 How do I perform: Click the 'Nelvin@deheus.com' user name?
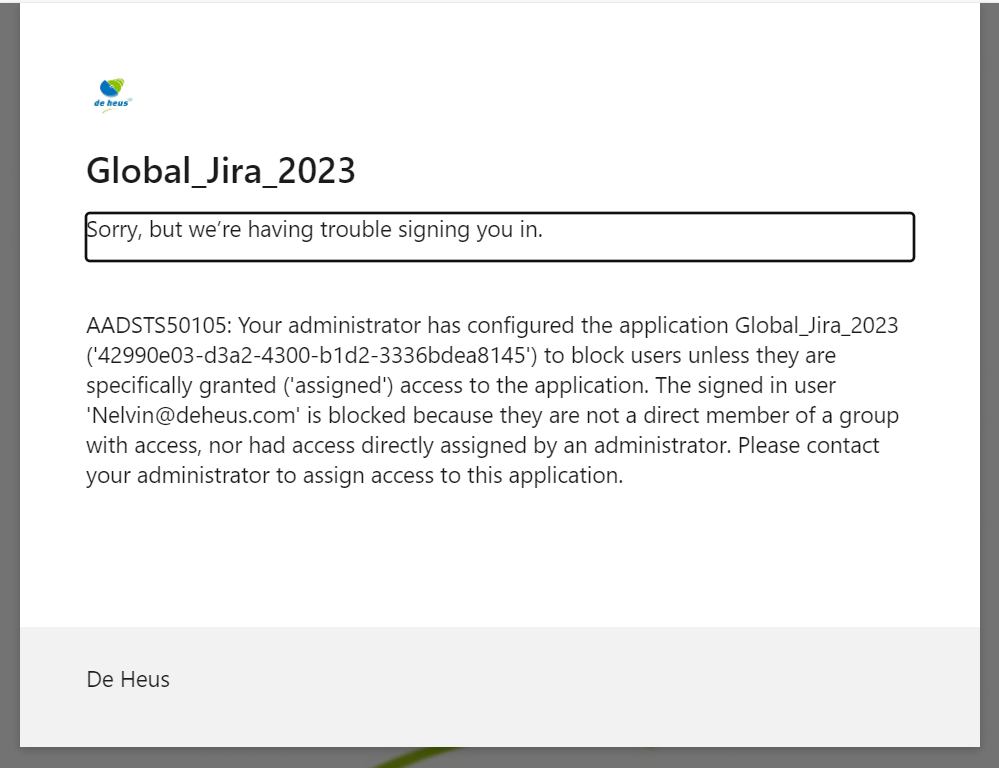193,416
